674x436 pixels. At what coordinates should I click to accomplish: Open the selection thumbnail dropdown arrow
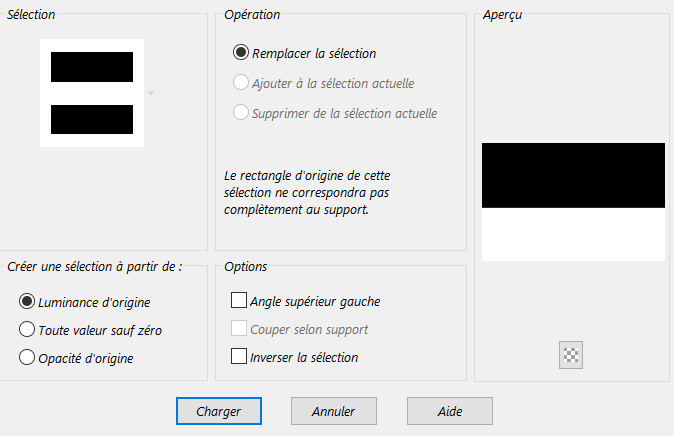click(x=150, y=93)
